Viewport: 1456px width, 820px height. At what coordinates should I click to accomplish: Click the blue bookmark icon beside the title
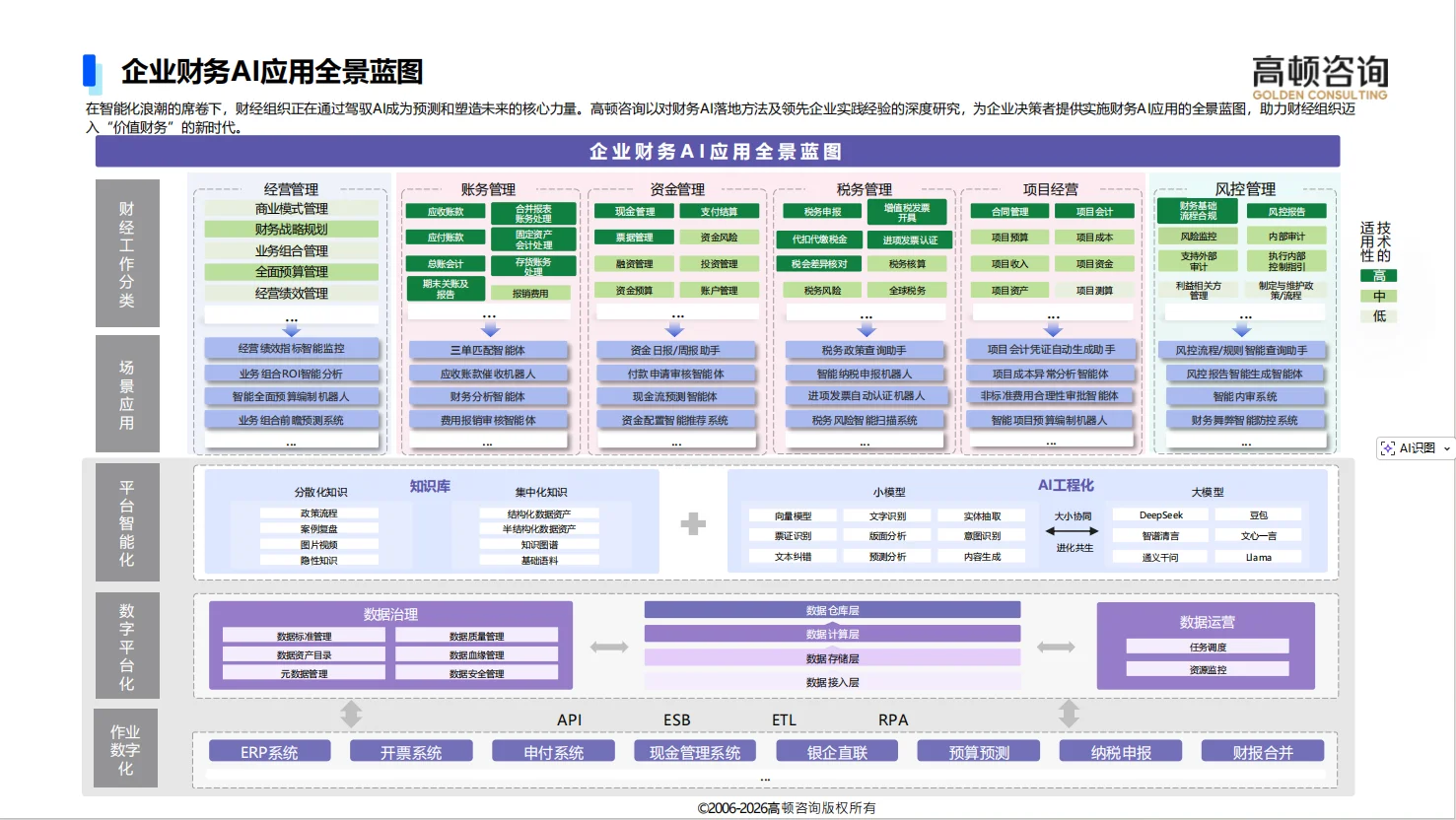pos(92,71)
